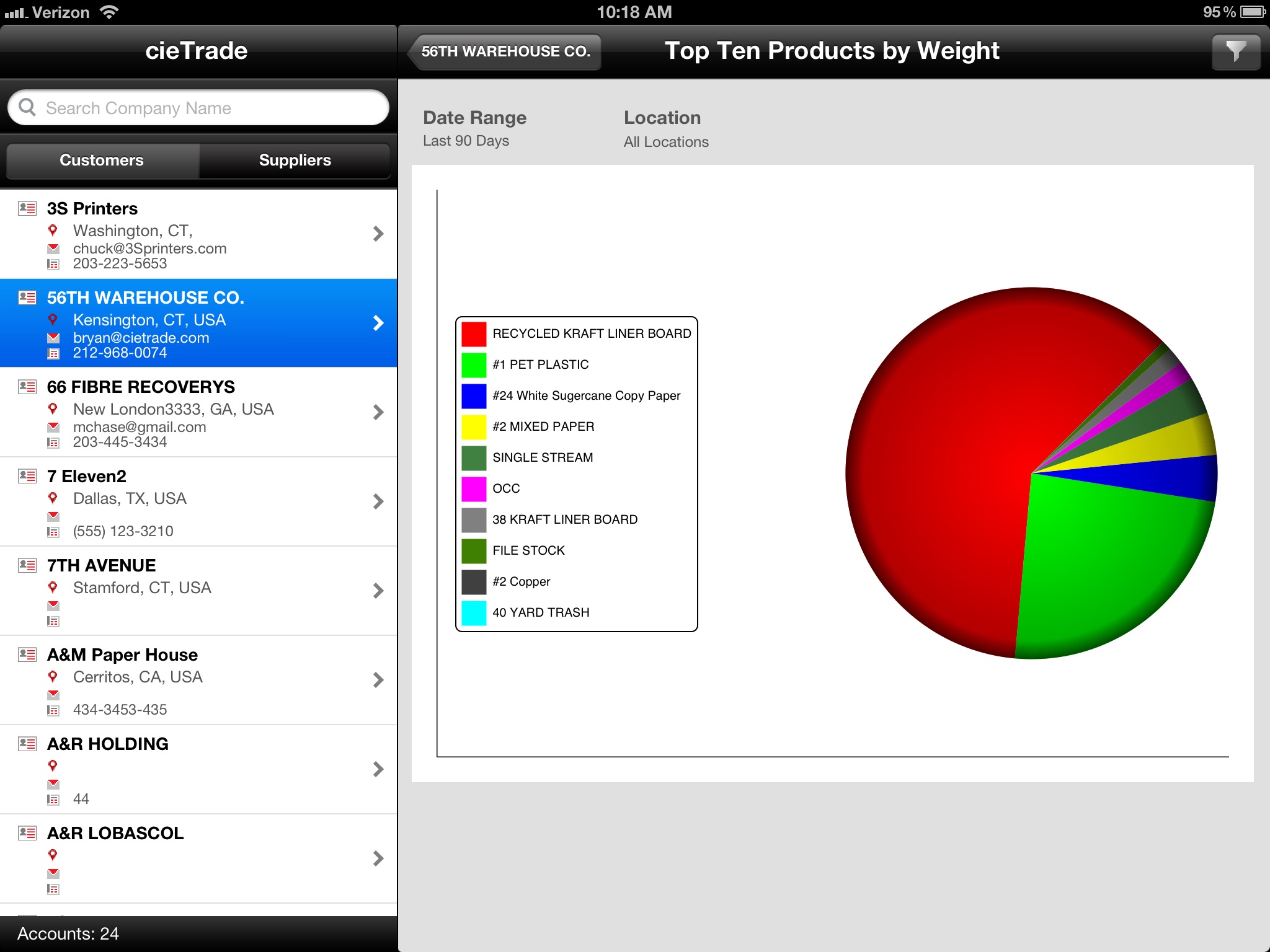Select dark green SINGLE STREAM swatch
The width and height of the screenshot is (1270, 952).
[x=474, y=458]
